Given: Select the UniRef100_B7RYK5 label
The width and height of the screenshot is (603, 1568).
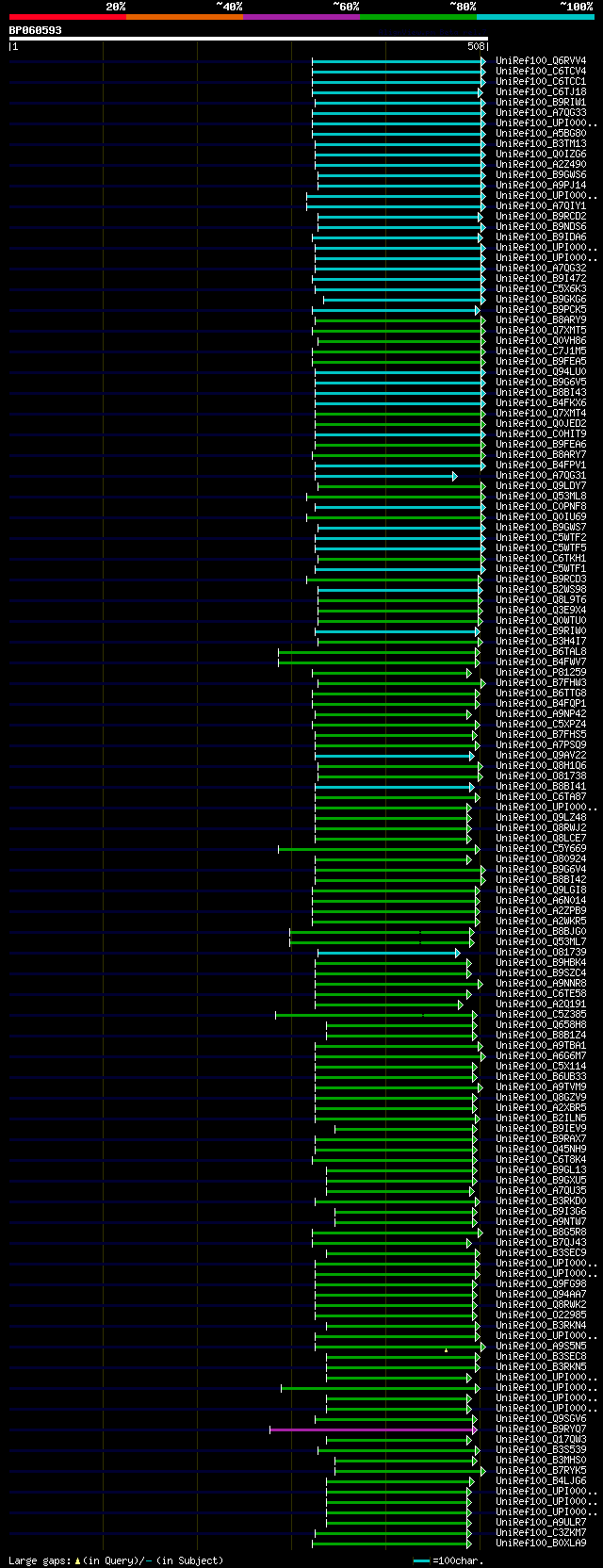Looking at the screenshot, I should click(541, 1471).
